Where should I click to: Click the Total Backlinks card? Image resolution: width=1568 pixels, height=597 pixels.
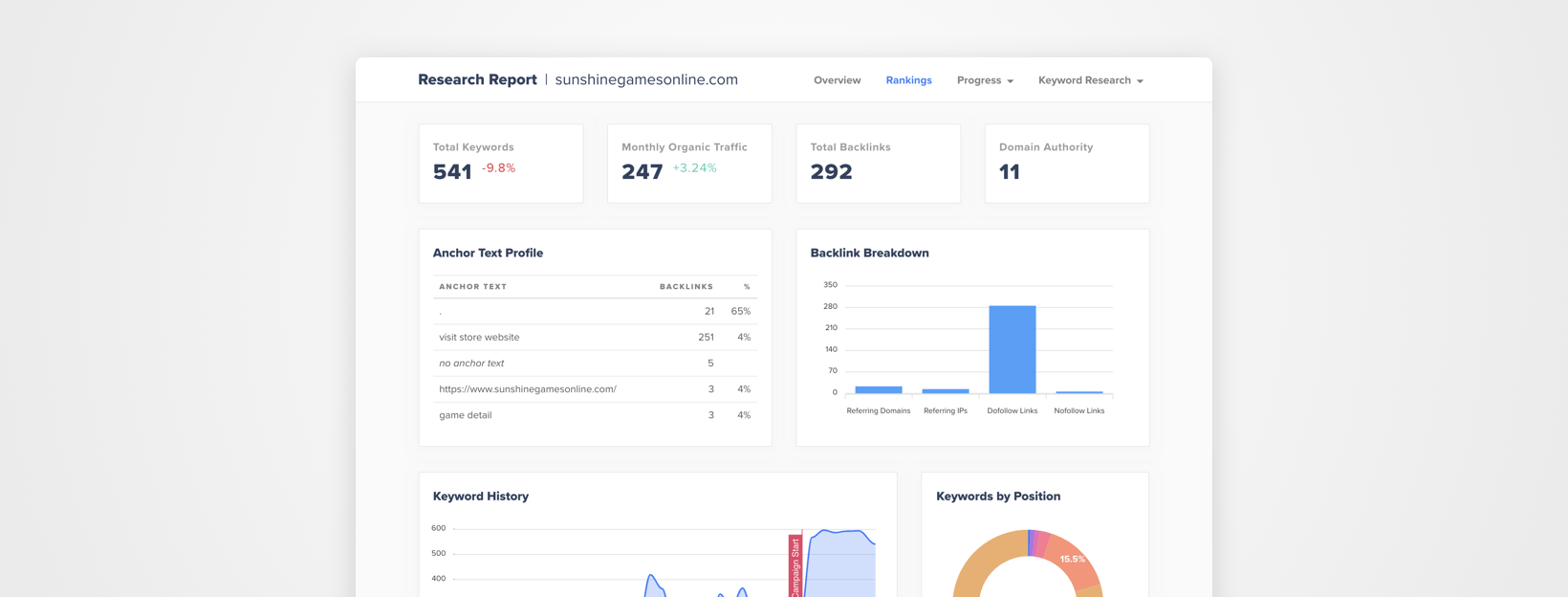point(878,164)
